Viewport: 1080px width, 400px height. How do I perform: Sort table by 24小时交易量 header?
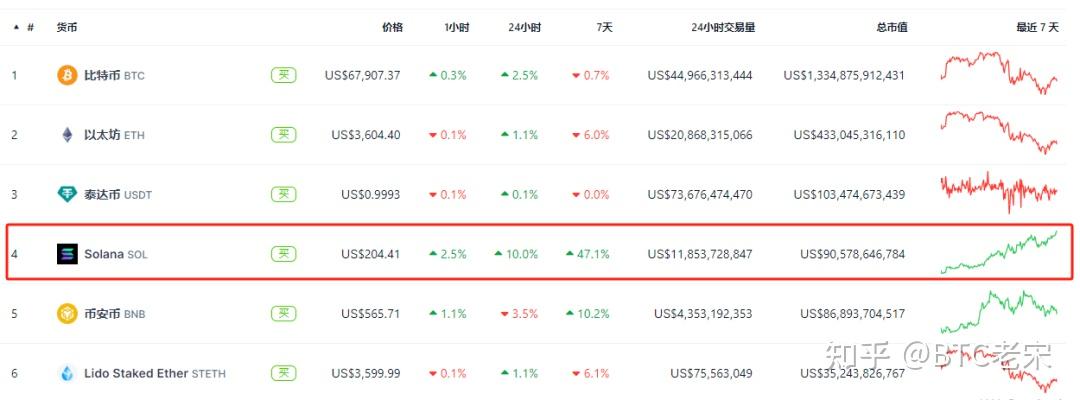(723, 27)
